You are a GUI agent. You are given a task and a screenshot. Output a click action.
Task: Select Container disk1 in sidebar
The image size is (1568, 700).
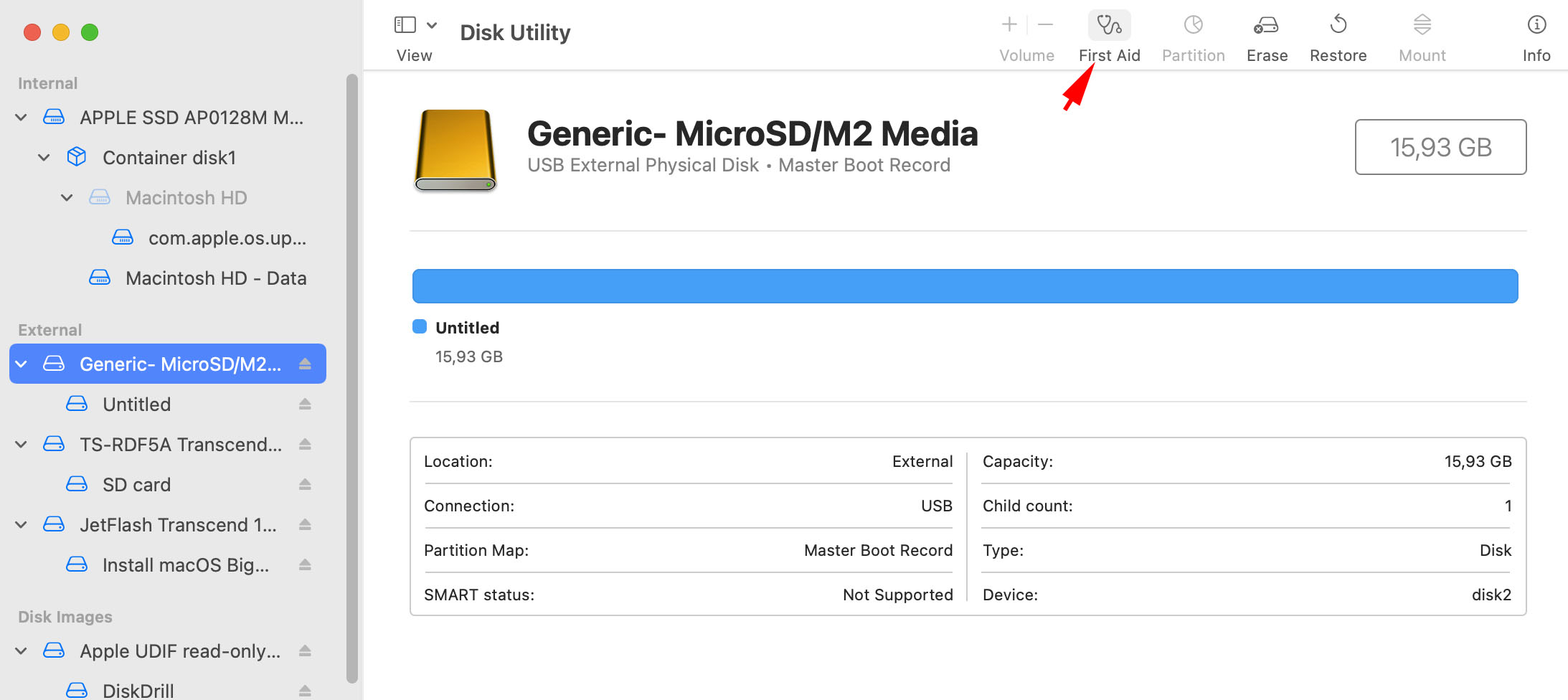coord(168,157)
